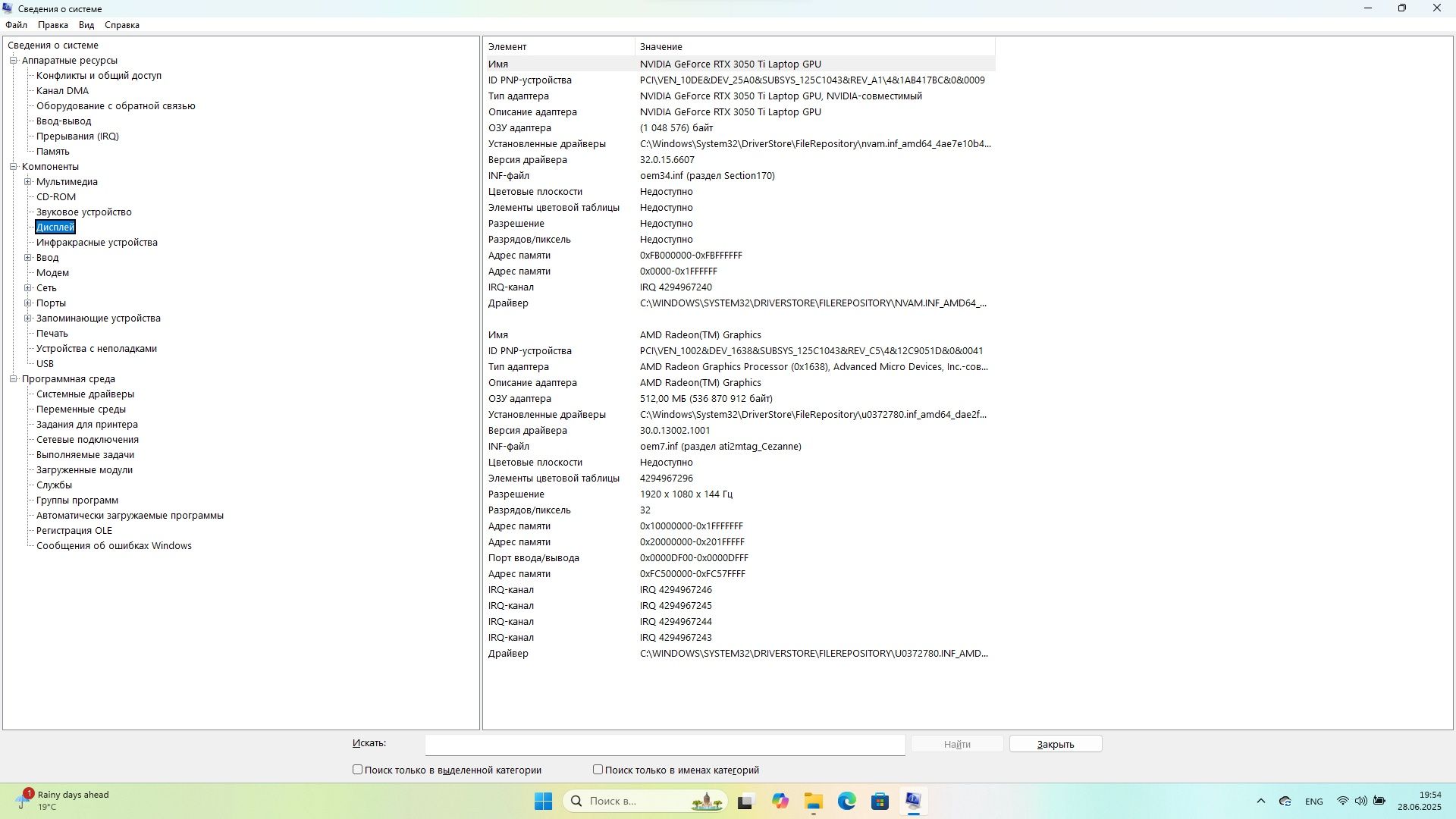The width and height of the screenshot is (1456, 819).
Task: Select USB tree item
Action: pyautogui.click(x=45, y=364)
